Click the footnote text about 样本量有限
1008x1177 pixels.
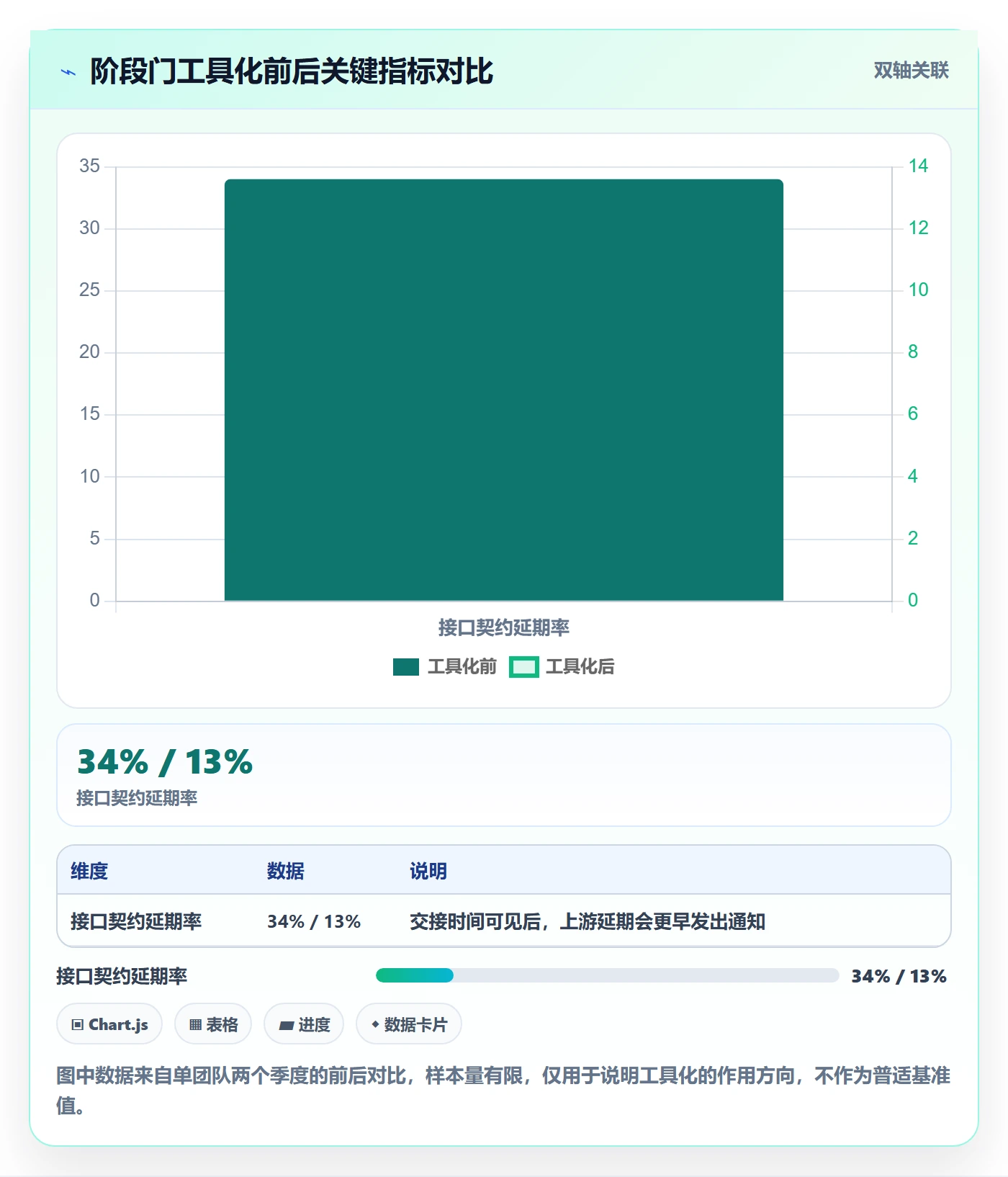click(x=503, y=1090)
